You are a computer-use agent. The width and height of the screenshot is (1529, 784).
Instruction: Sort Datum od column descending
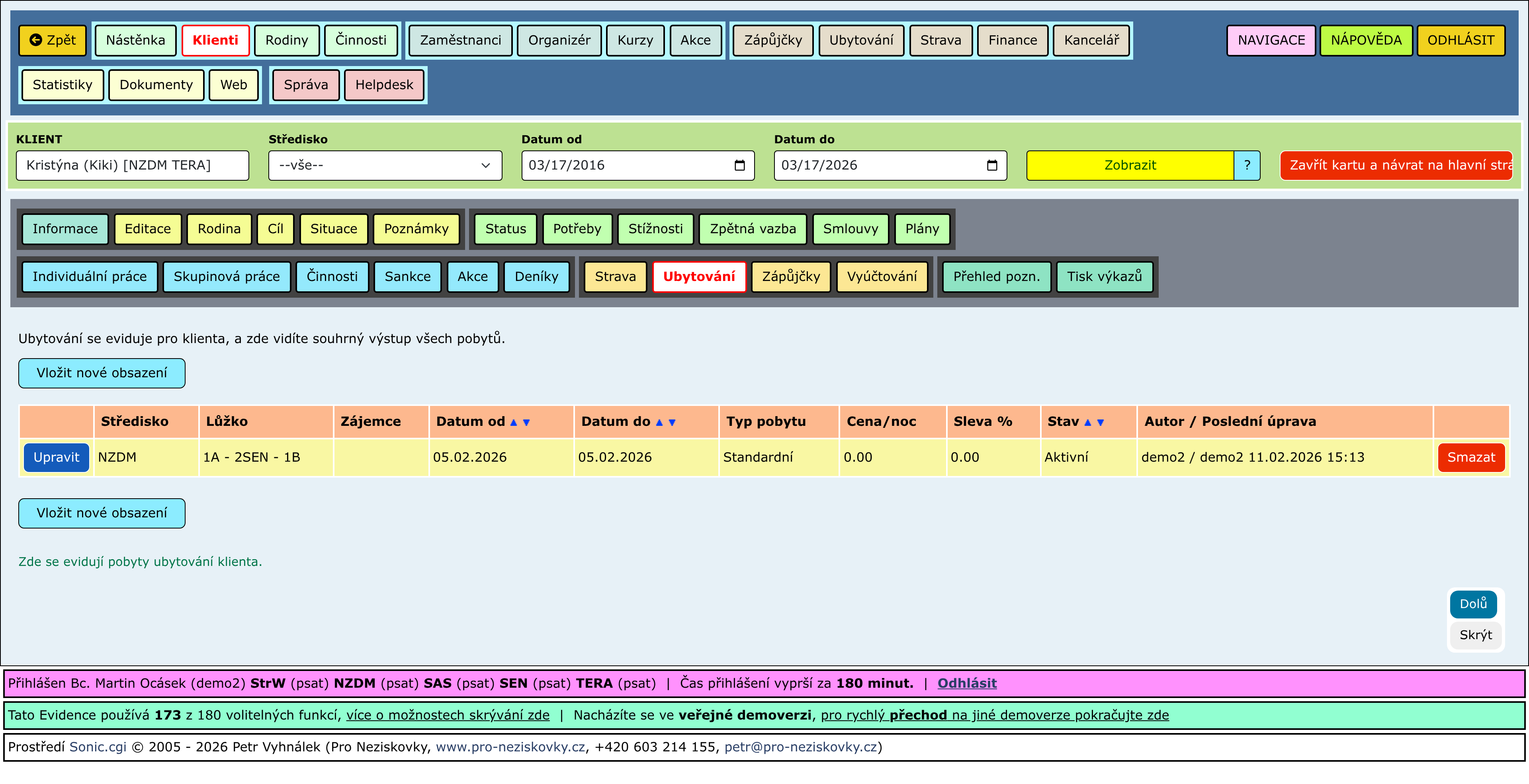[526, 422]
